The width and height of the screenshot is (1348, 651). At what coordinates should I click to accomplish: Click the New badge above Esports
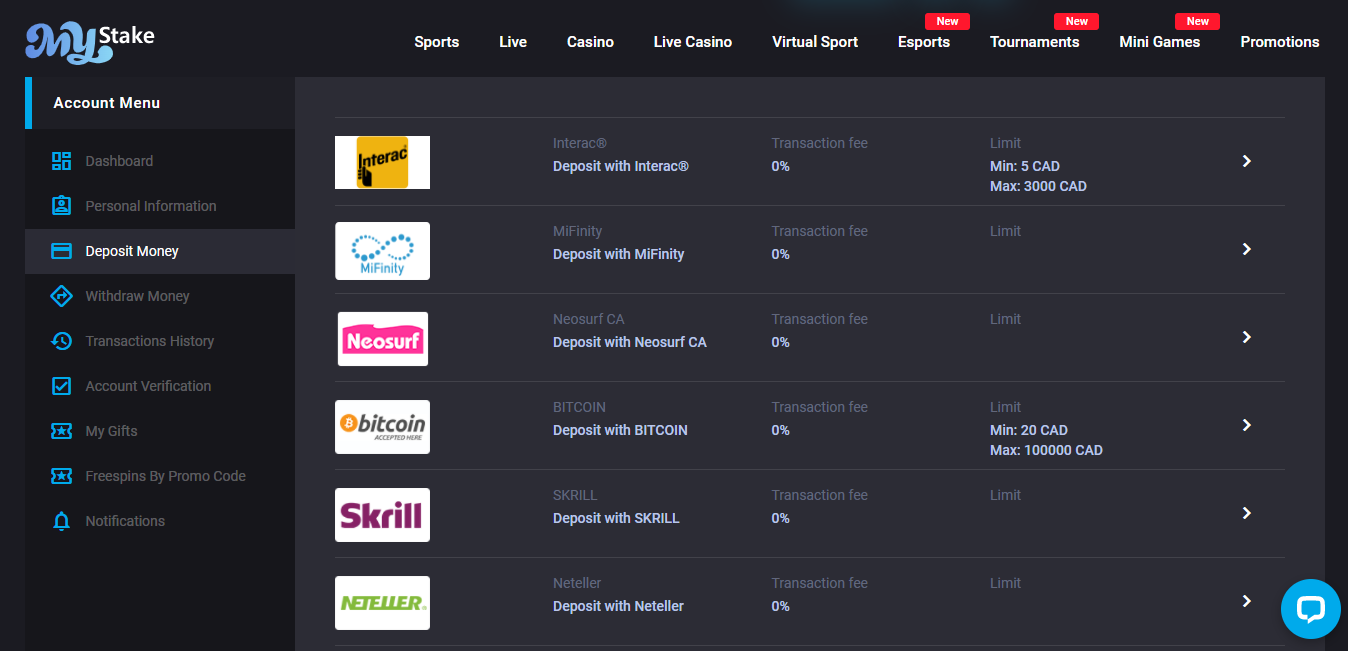coord(947,21)
